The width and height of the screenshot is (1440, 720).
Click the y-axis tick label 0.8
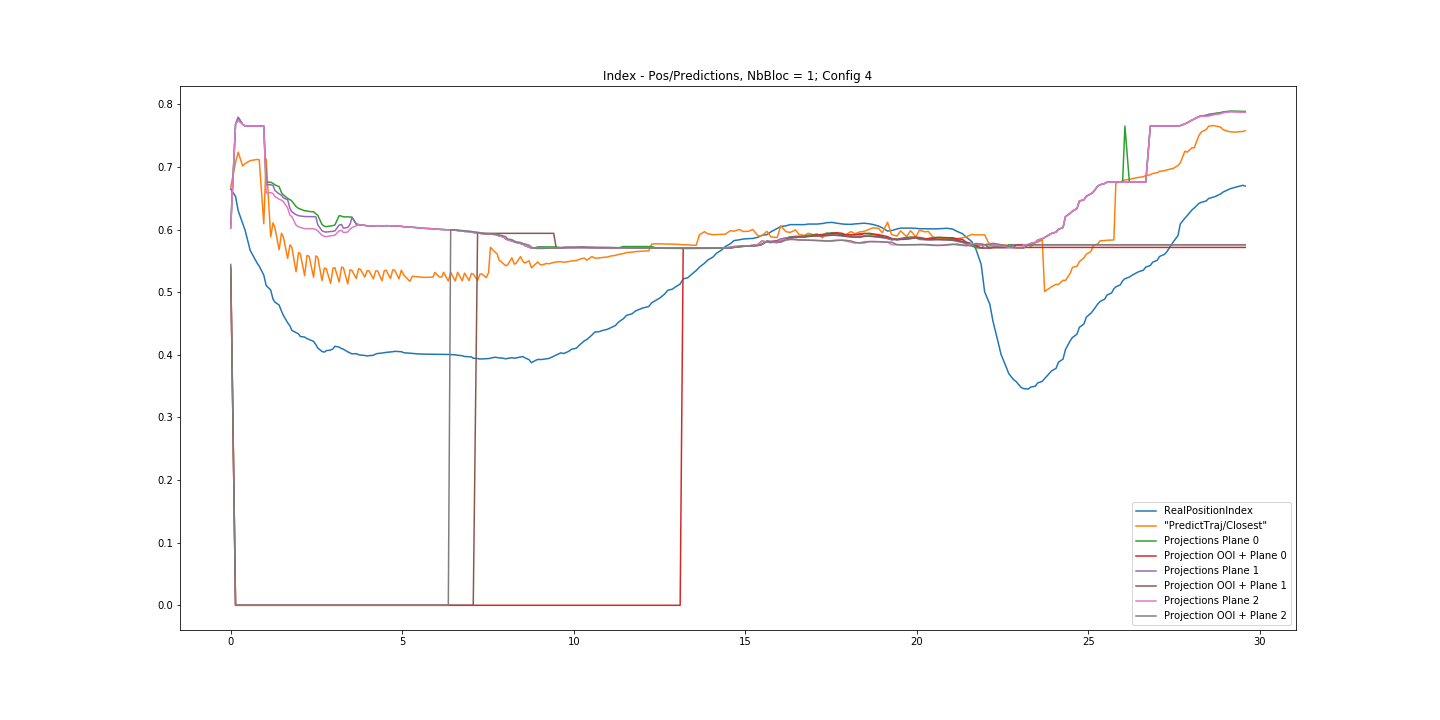(164, 105)
